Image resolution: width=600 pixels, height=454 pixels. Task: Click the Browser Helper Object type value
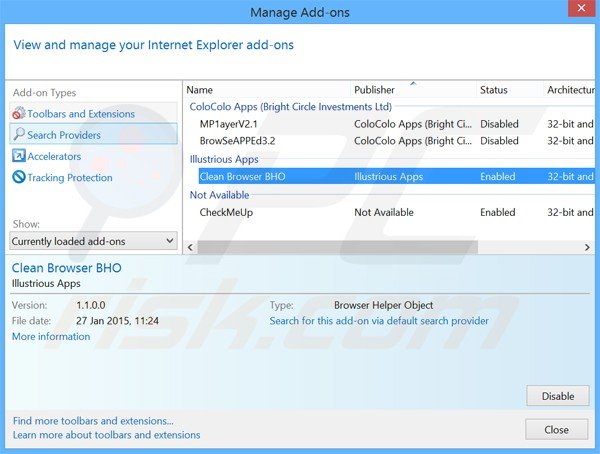tap(383, 305)
